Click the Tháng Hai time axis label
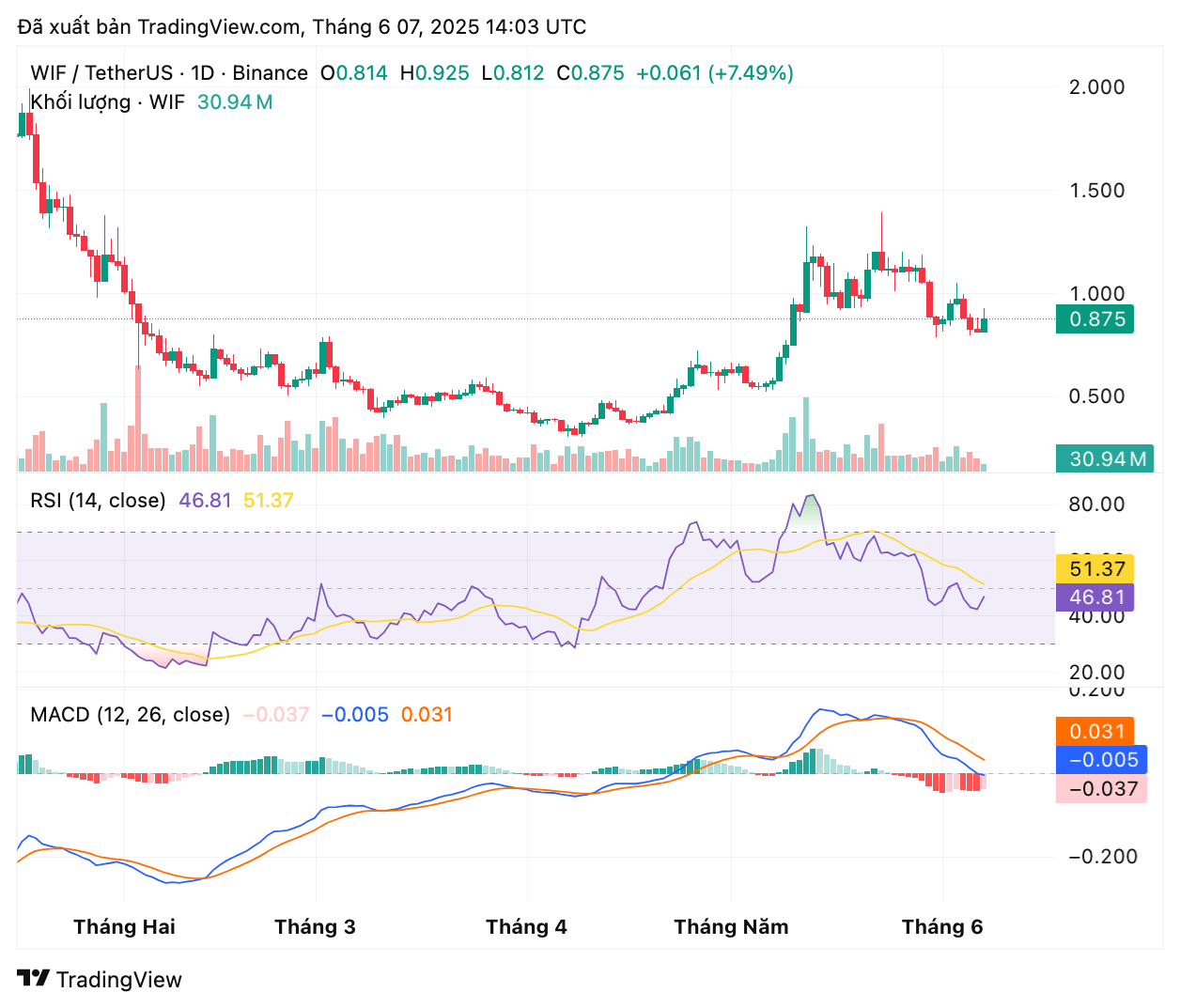This screenshot has width=1180, height=1008. (124, 927)
